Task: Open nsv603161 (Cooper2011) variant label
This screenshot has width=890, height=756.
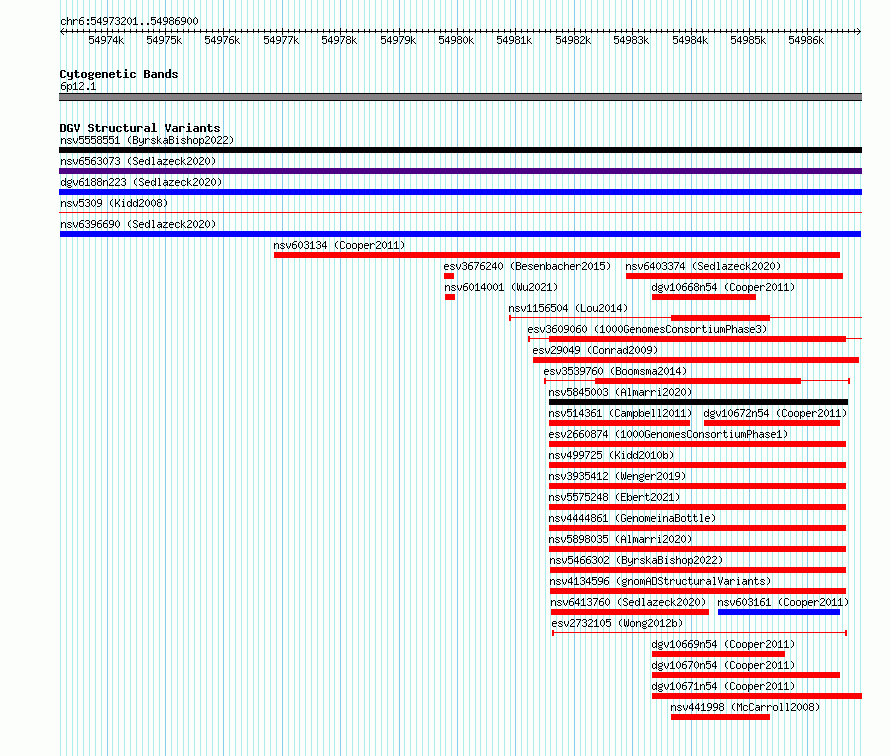Action: [x=783, y=602]
